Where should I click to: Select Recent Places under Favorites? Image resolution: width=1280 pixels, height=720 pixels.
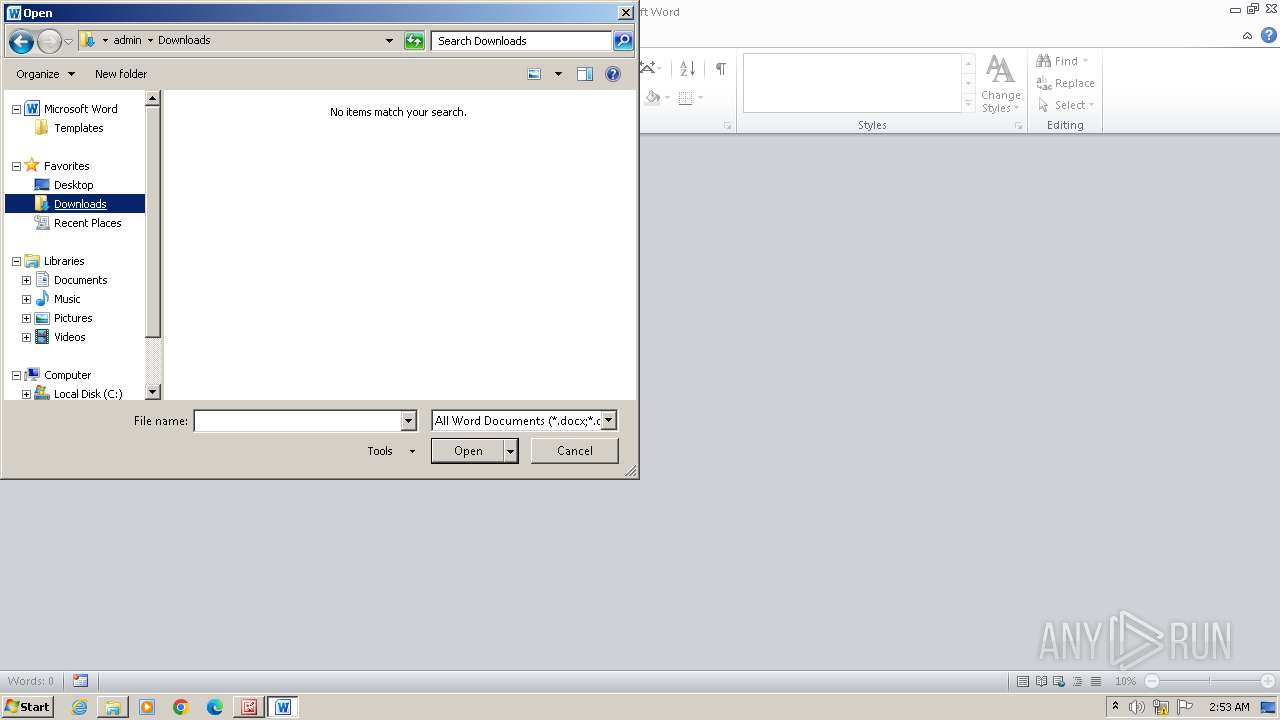(88, 223)
